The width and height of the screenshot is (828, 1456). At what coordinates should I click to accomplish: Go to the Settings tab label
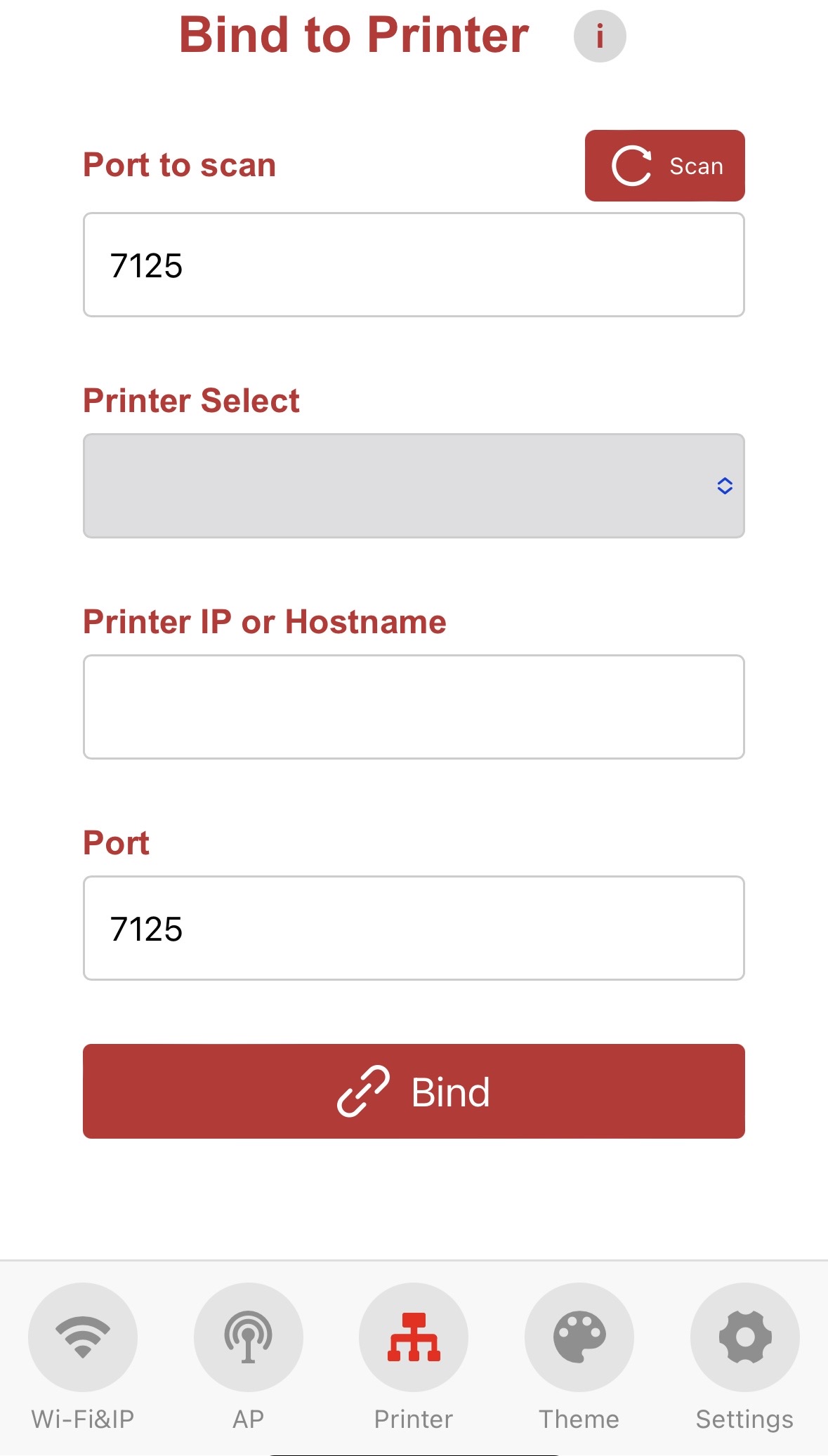(x=745, y=1419)
